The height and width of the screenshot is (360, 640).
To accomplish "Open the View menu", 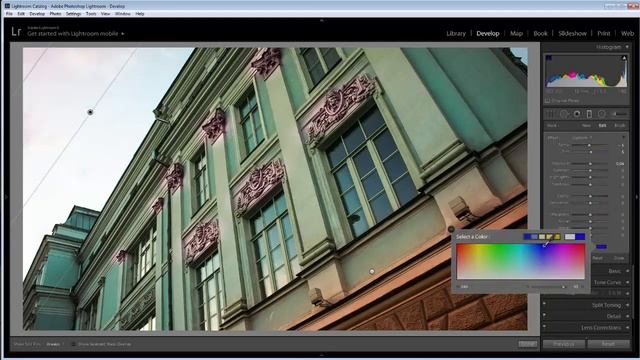I will pos(105,13).
